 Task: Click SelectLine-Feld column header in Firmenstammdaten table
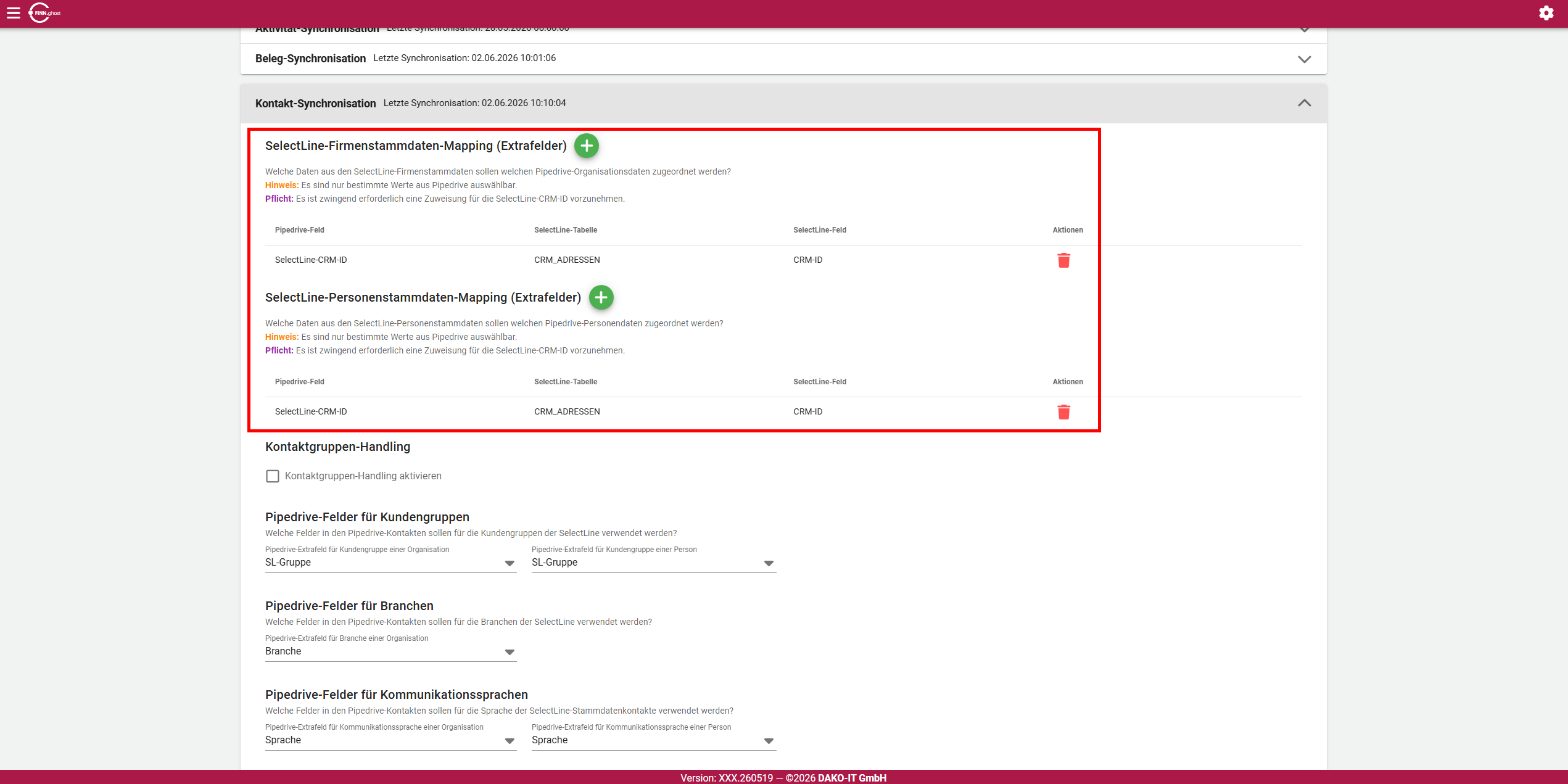(820, 230)
